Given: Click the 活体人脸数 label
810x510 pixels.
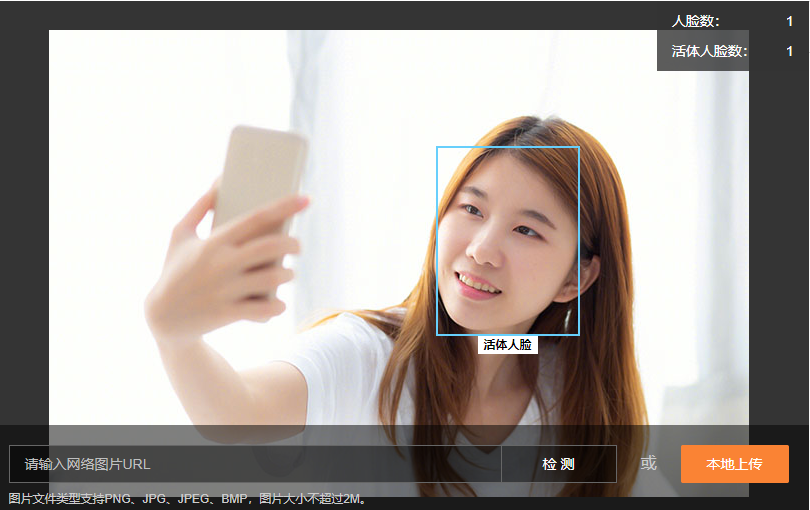Looking at the screenshot, I should (709, 51).
